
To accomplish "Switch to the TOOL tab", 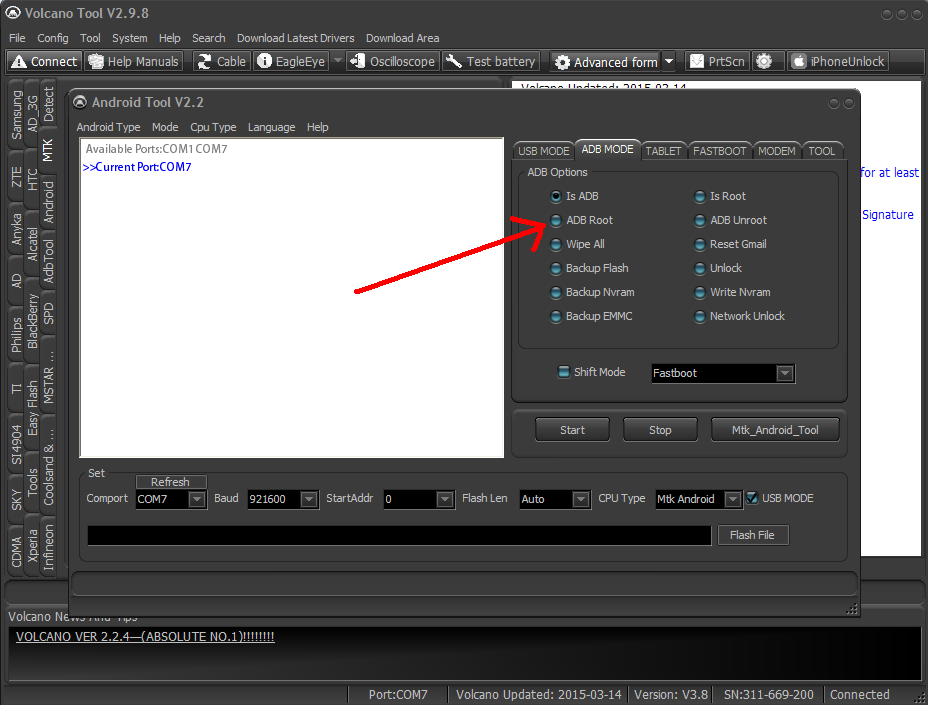I will coord(821,151).
